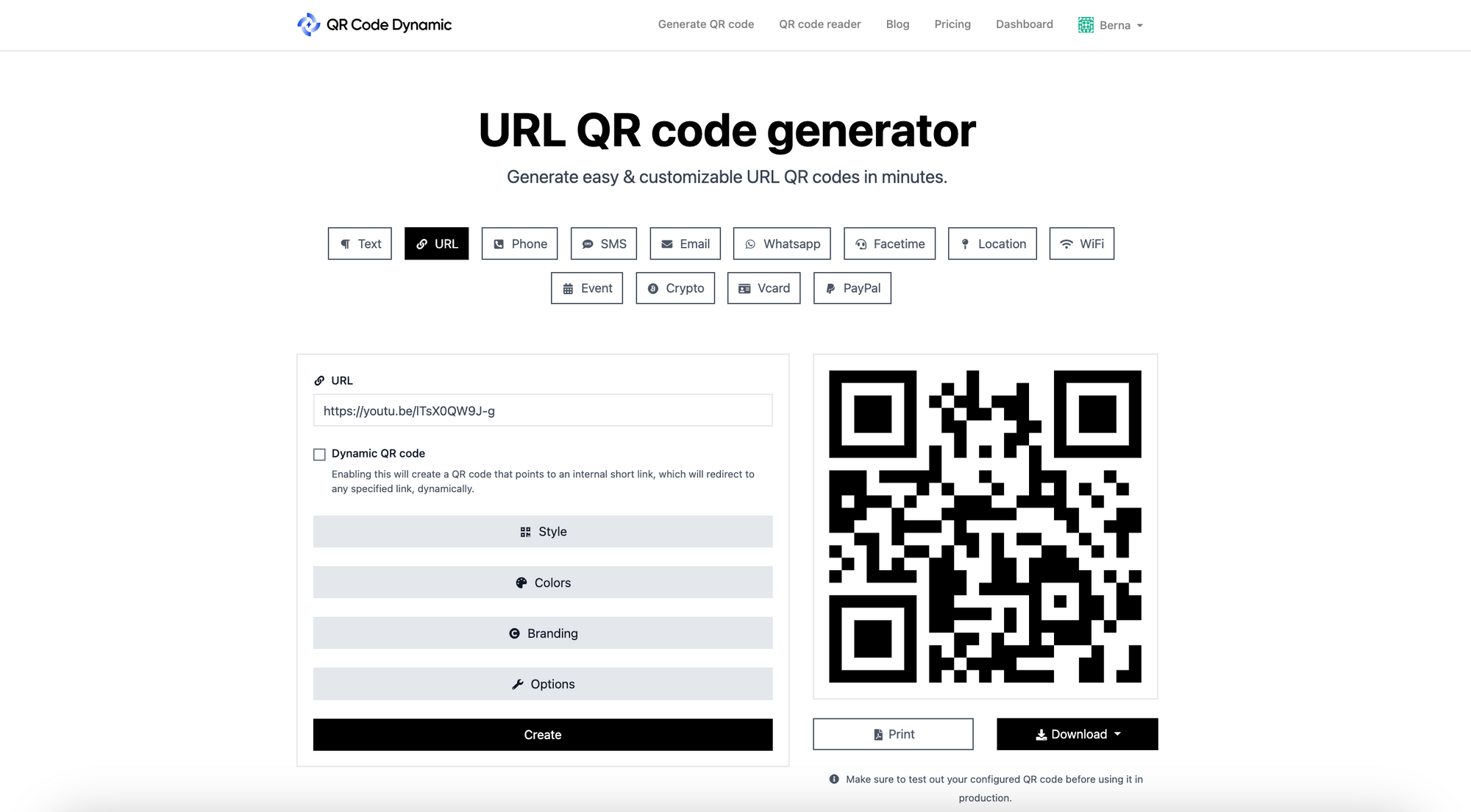1471x812 pixels.
Task: Click the Email QR code icon
Action: (685, 243)
